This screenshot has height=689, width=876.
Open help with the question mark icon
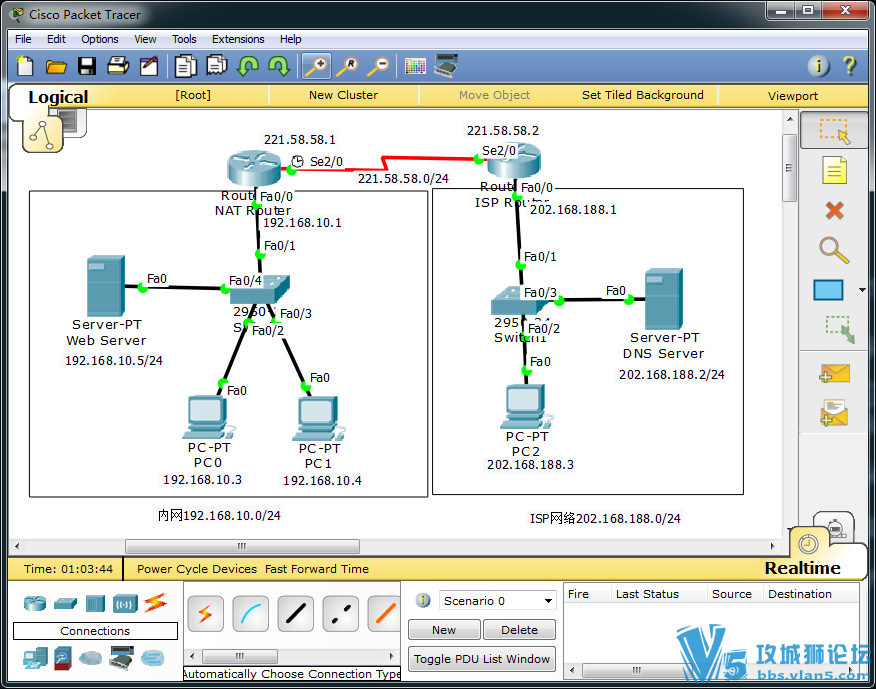pyautogui.click(x=849, y=66)
